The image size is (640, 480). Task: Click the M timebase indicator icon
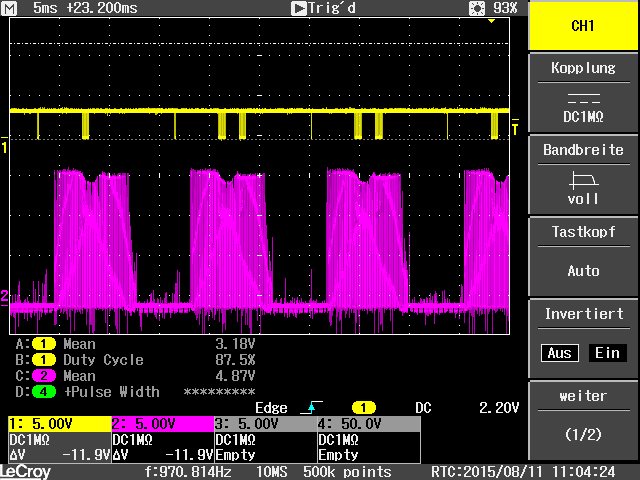pyautogui.click(x=9, y=8)
